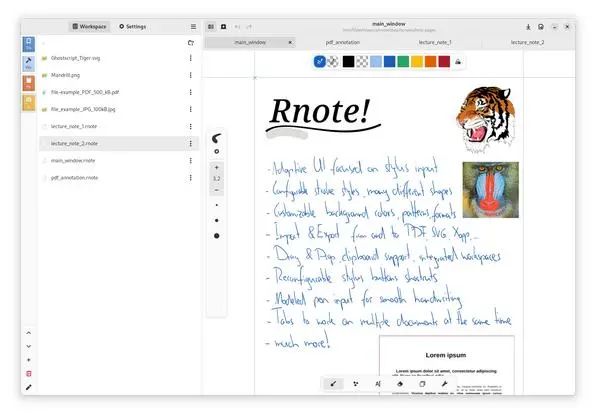
Task: Select the light blue hammer workspace
Action: click(29, 63)
